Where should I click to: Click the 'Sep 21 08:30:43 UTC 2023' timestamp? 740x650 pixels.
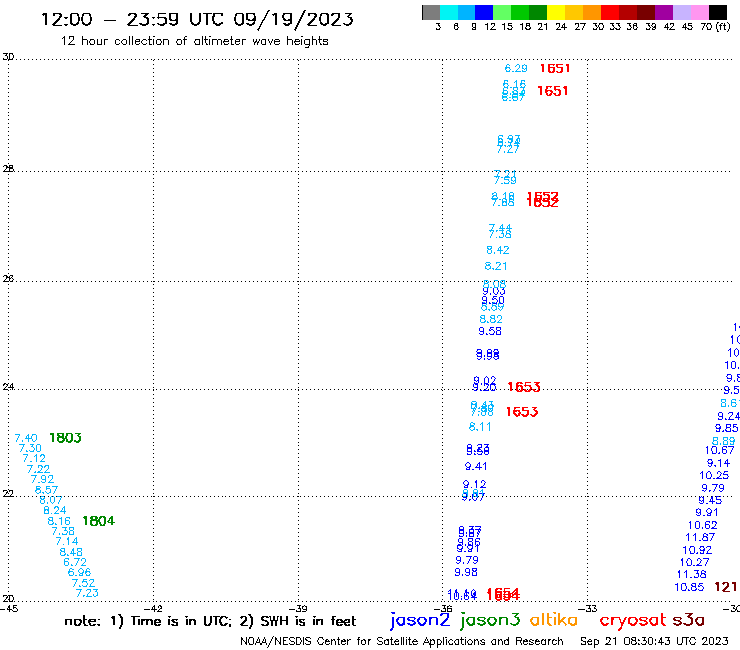[654, 641]
